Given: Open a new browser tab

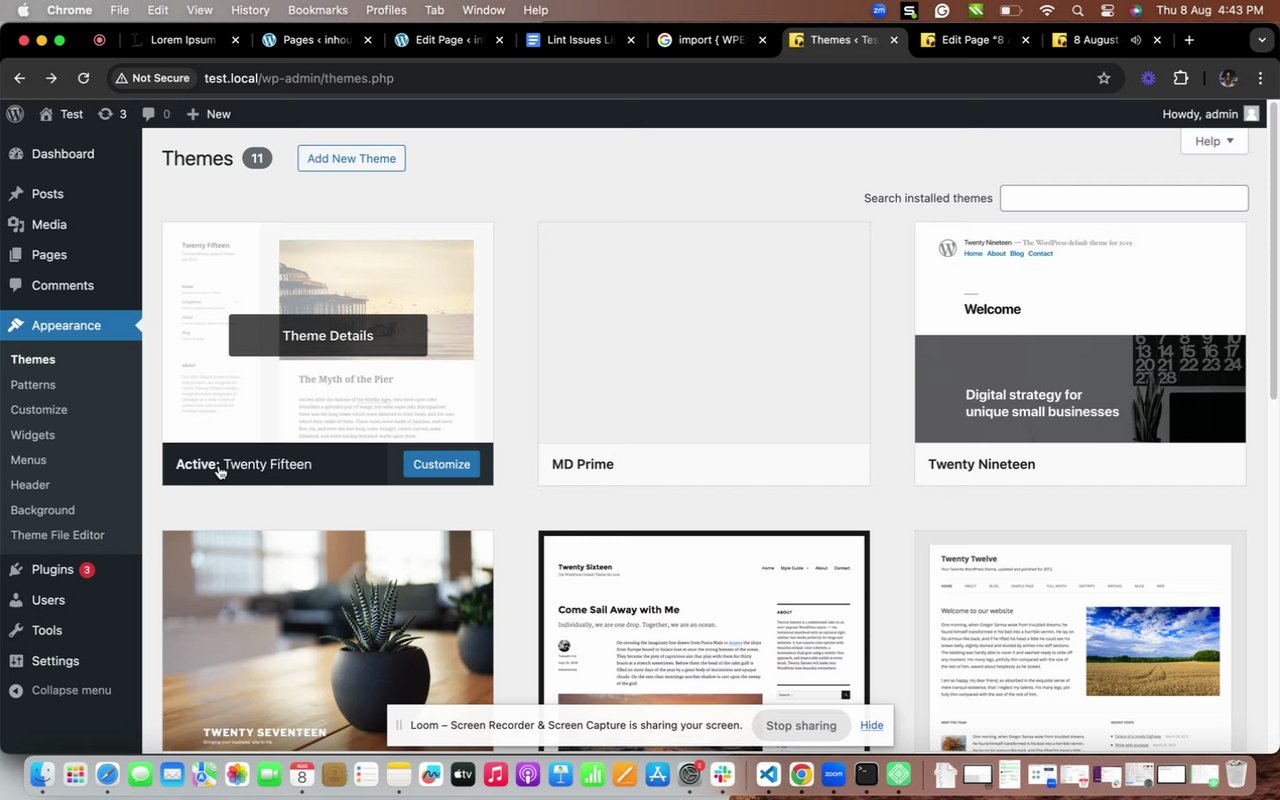Looking at the screenshot, I should tap(1189, 40).
